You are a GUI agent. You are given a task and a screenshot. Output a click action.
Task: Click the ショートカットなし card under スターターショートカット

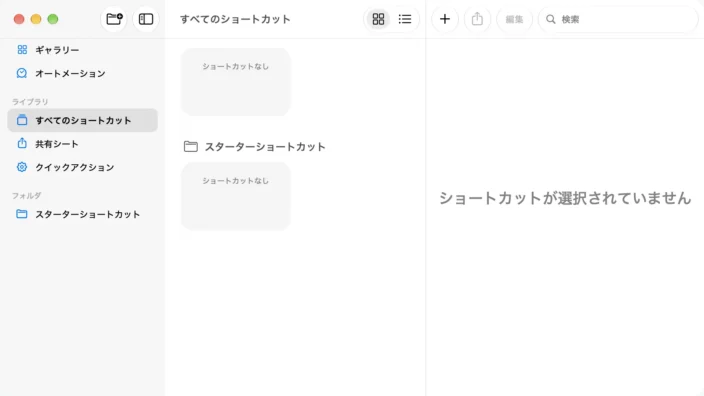[236, 196]
